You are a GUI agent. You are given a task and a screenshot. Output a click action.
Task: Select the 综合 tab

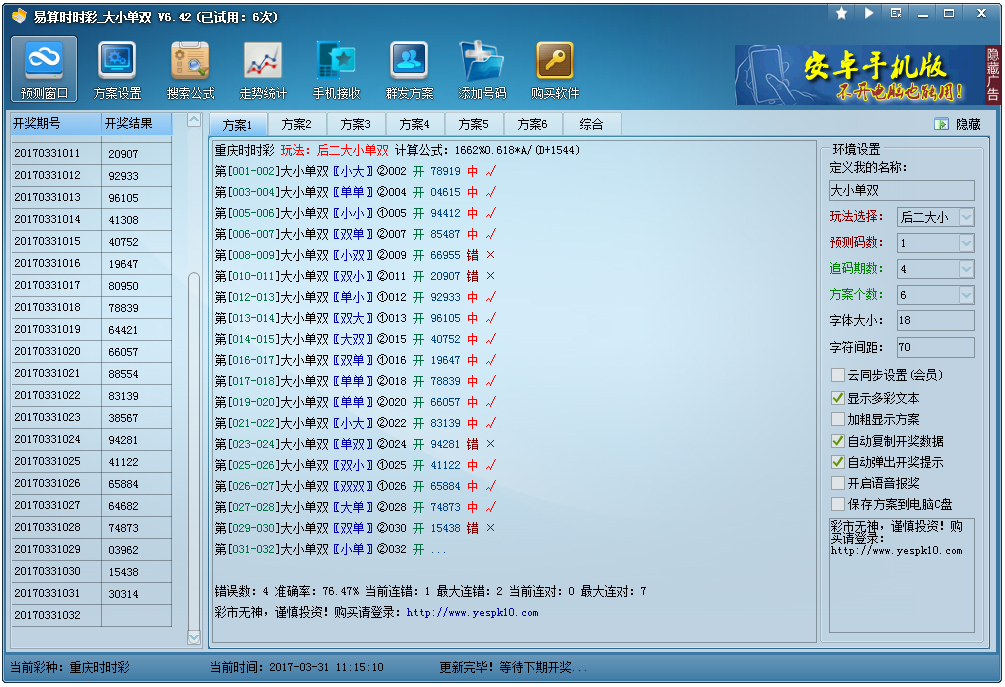pyautogui.click(x=591, y=125)
